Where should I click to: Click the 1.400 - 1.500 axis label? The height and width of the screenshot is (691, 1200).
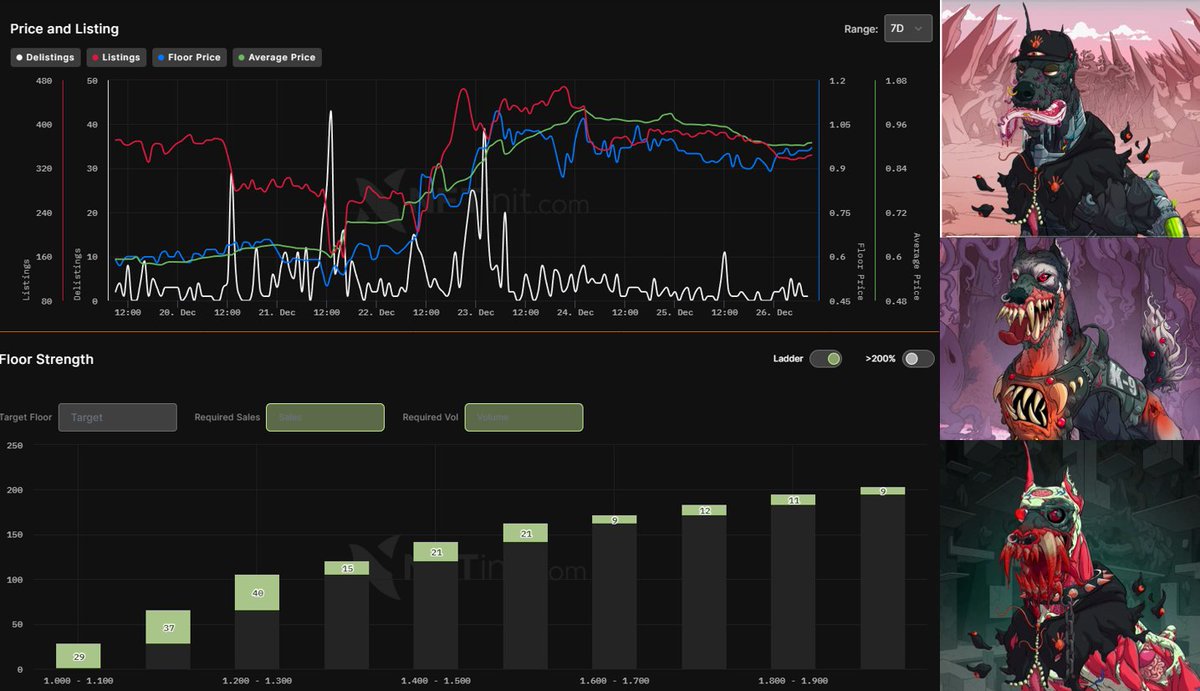click(x=436, y=682)
